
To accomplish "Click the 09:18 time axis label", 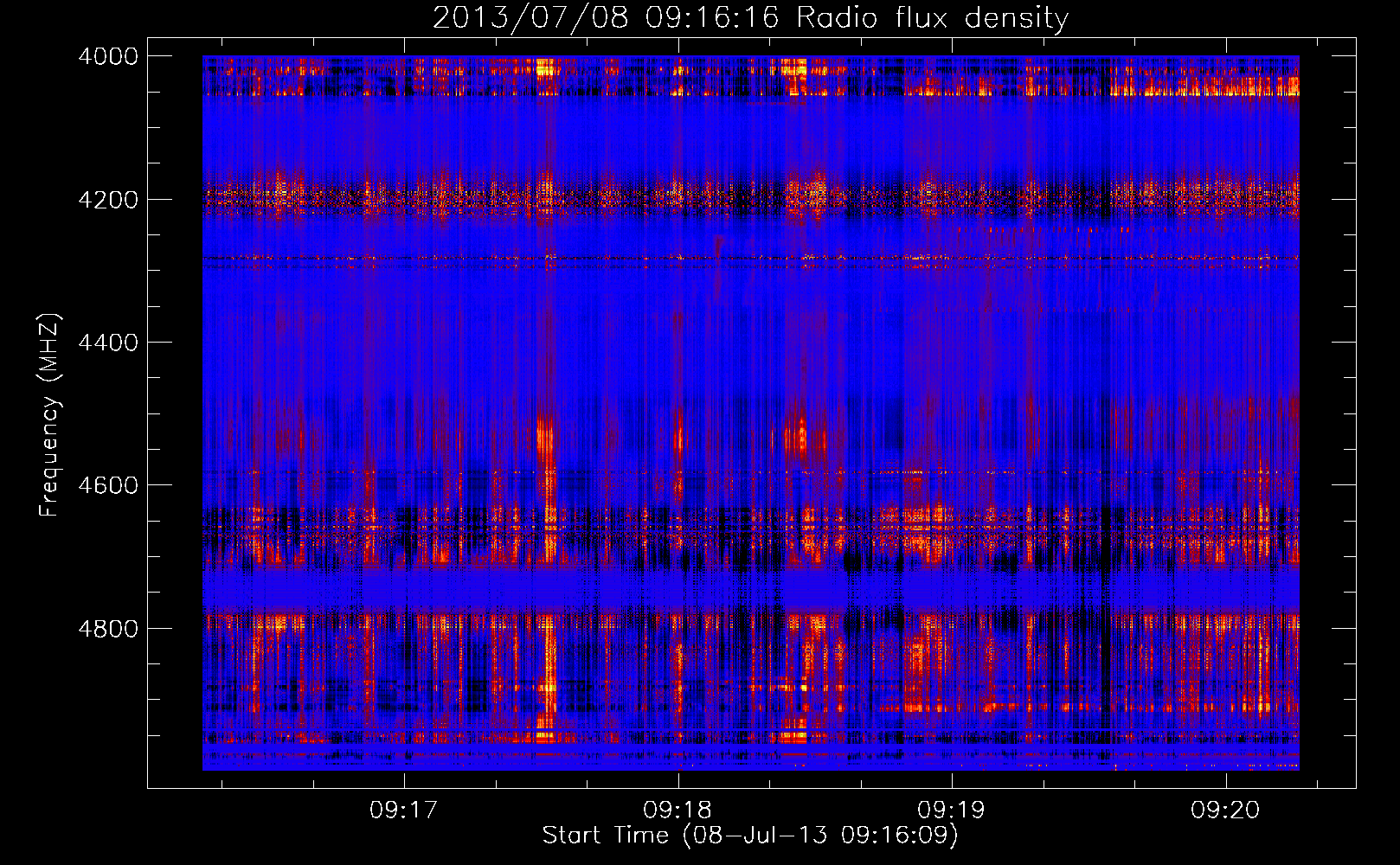I will [x=678, y=811].
